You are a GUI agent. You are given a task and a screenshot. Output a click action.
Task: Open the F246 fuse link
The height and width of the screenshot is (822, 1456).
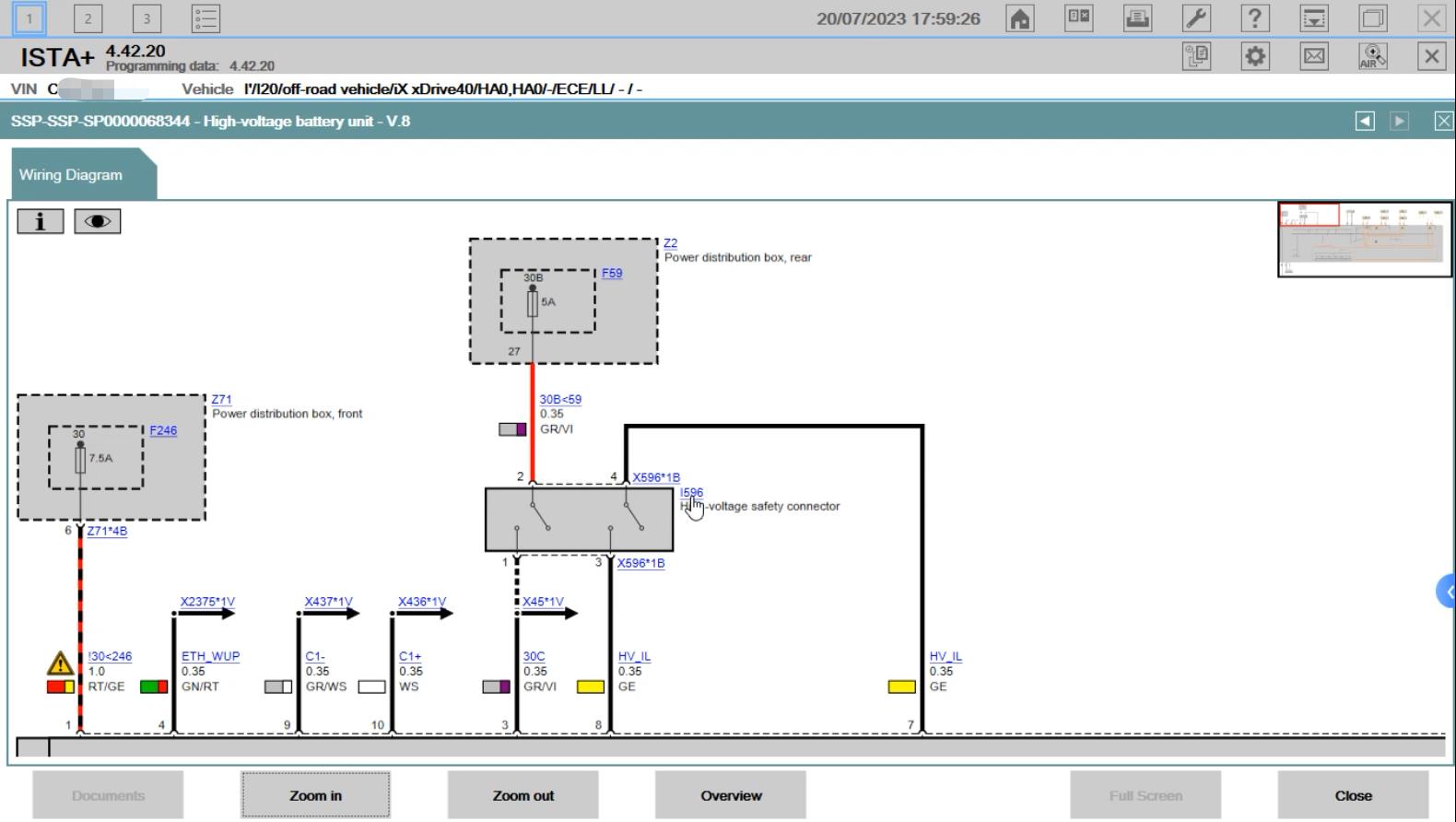pos(163,430)
